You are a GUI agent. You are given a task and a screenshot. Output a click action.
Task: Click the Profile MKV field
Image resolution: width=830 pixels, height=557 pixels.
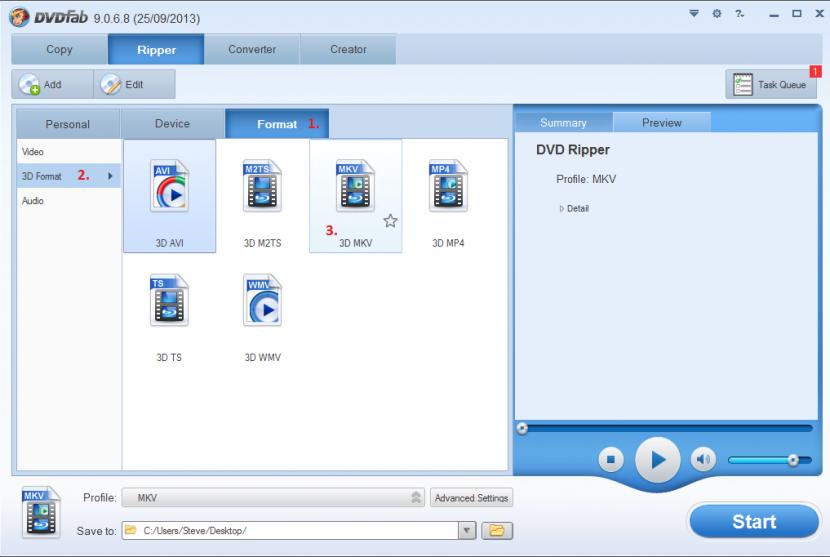click(273, 498)
